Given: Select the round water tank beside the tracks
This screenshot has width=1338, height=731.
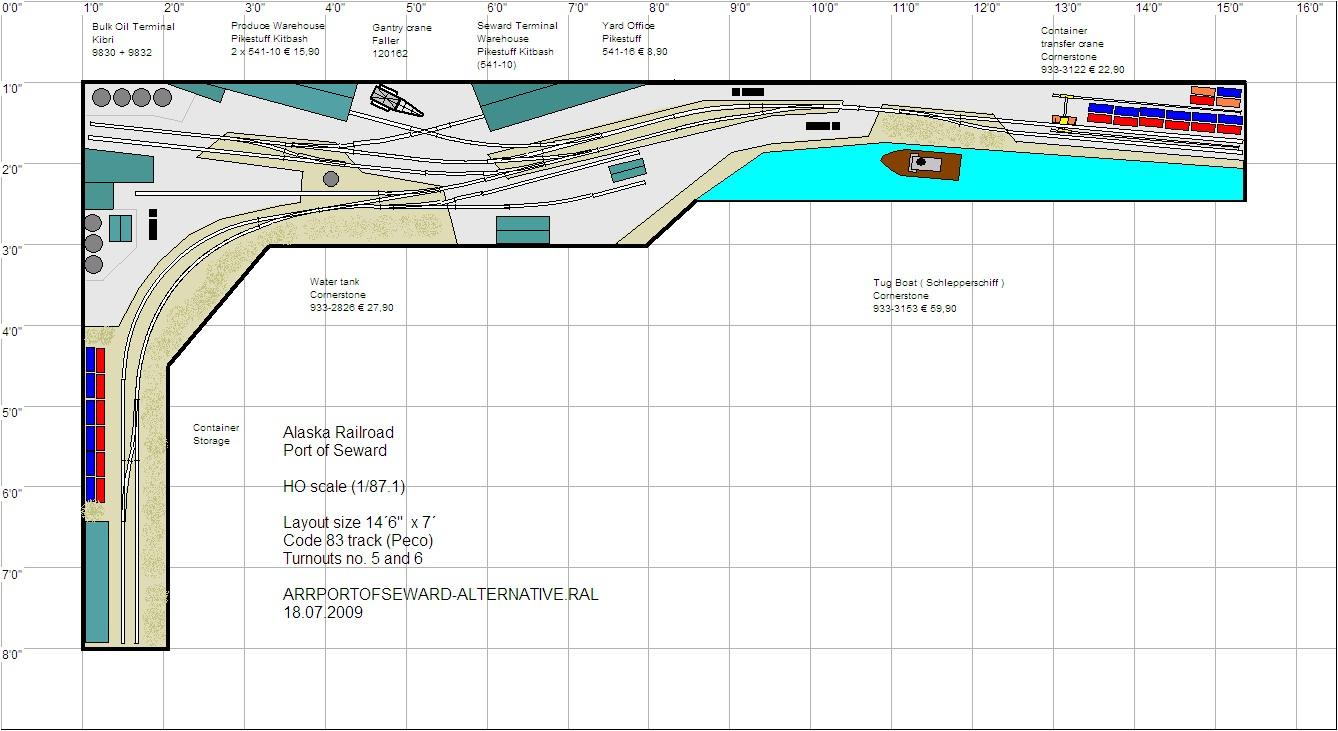Looking at the screenshot, I should [331, 179].
